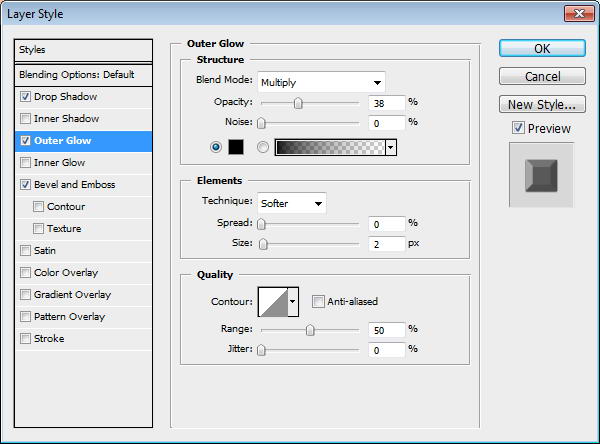
Task: Enable the Inner Shadow checkbox
Action: coord(25,119)
